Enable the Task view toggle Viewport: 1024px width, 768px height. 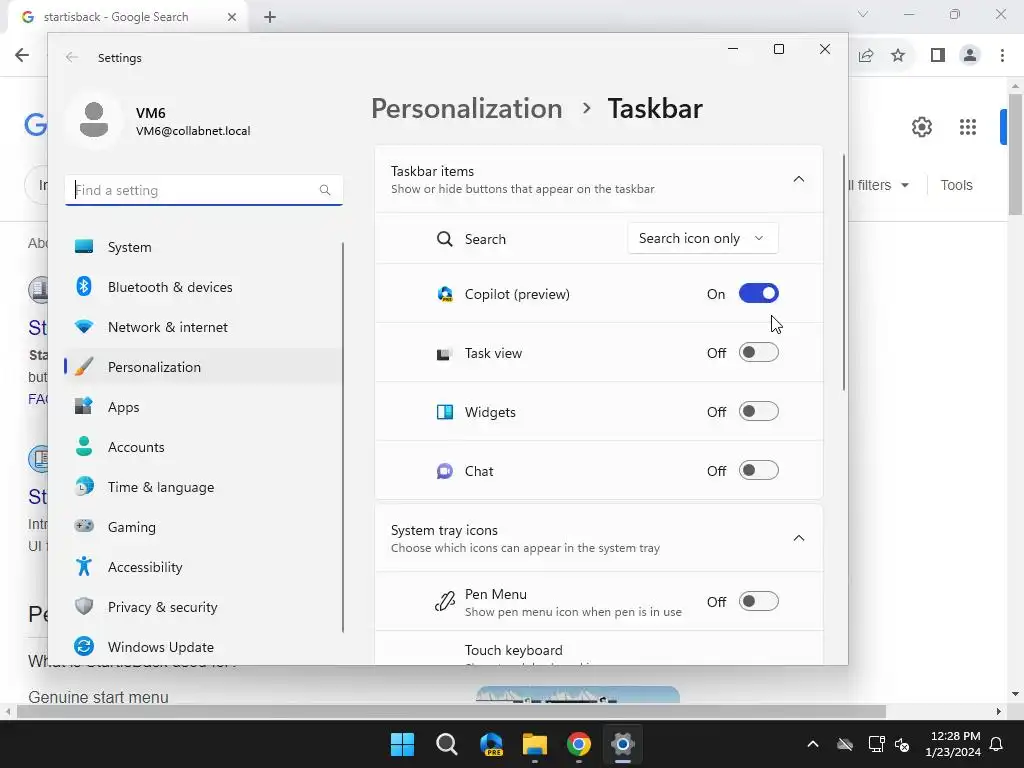point(758,353)
